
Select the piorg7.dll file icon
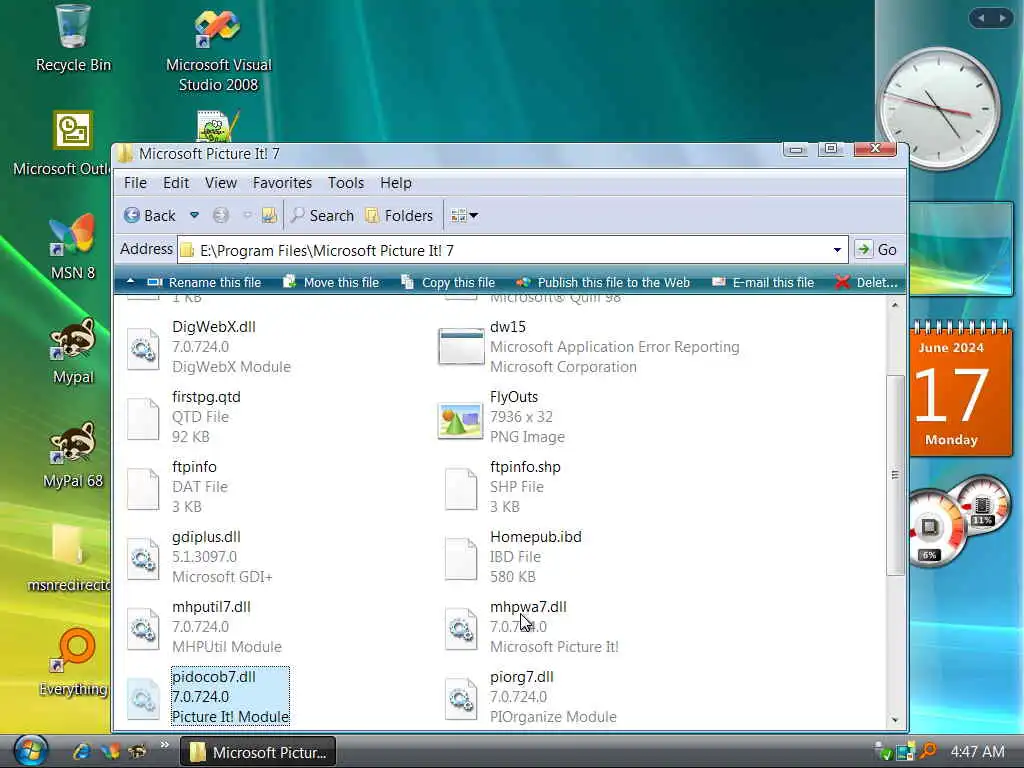point(461,698)
